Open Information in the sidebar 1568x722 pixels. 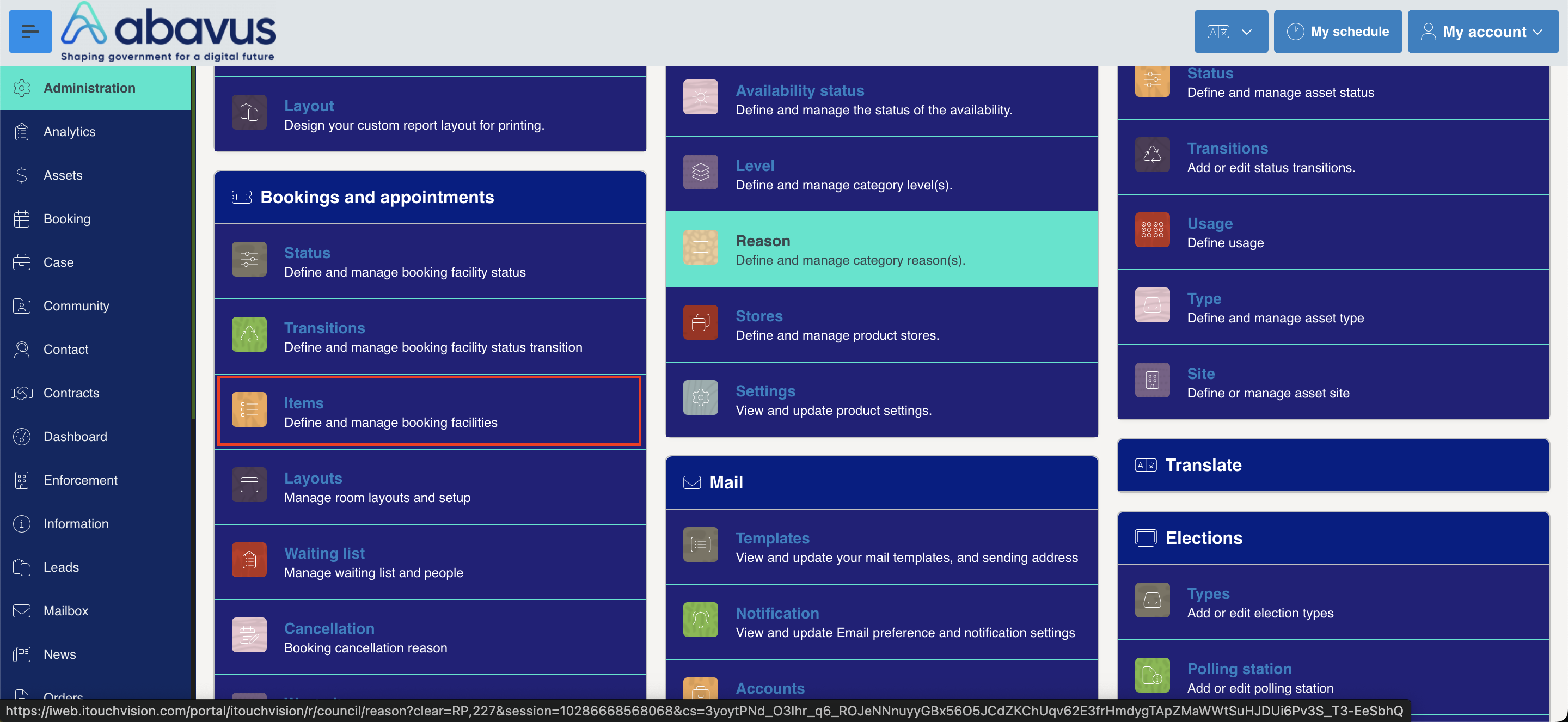point(96,524)
